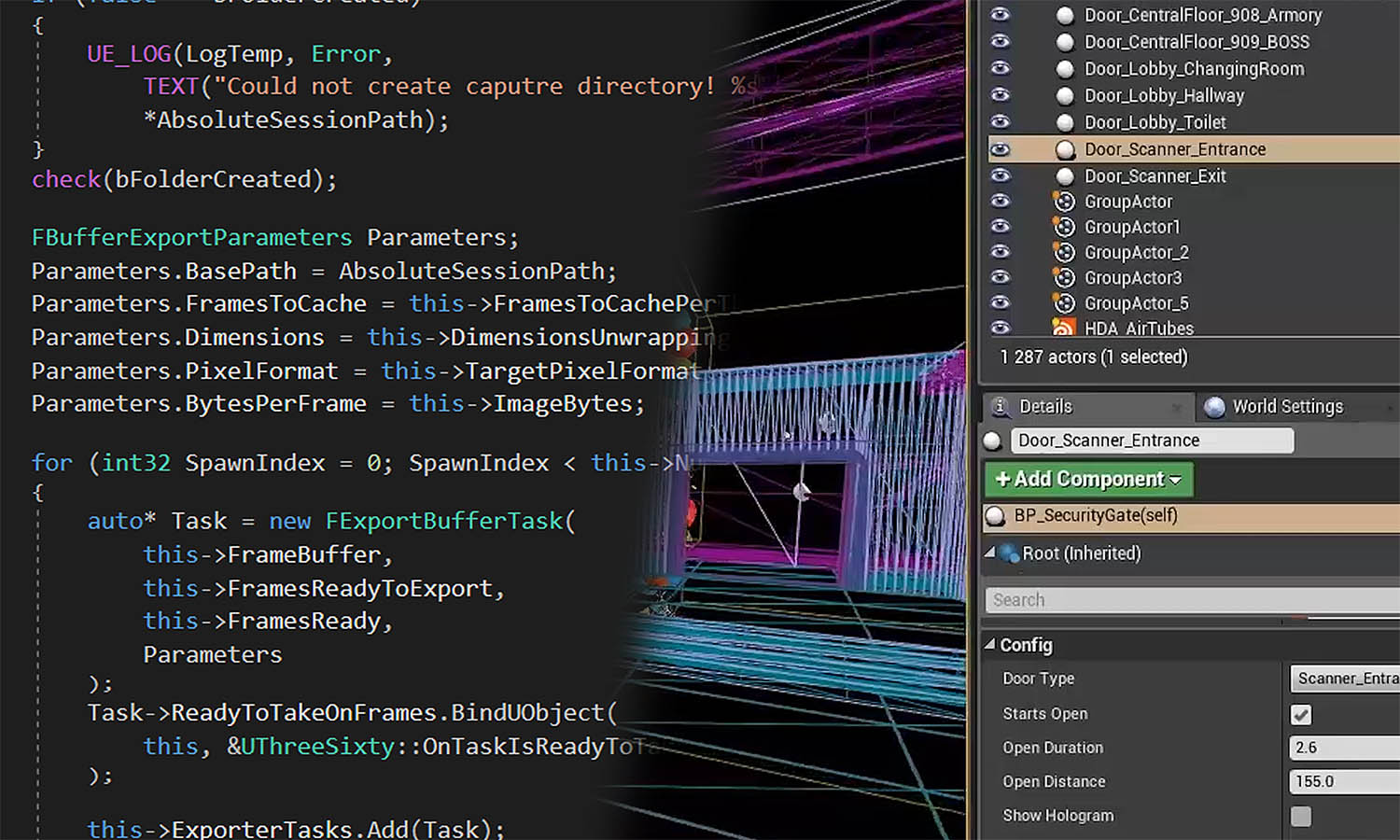
Task: Click the actor icon of Door_Scanner_Exit row
Action: 1065,176
